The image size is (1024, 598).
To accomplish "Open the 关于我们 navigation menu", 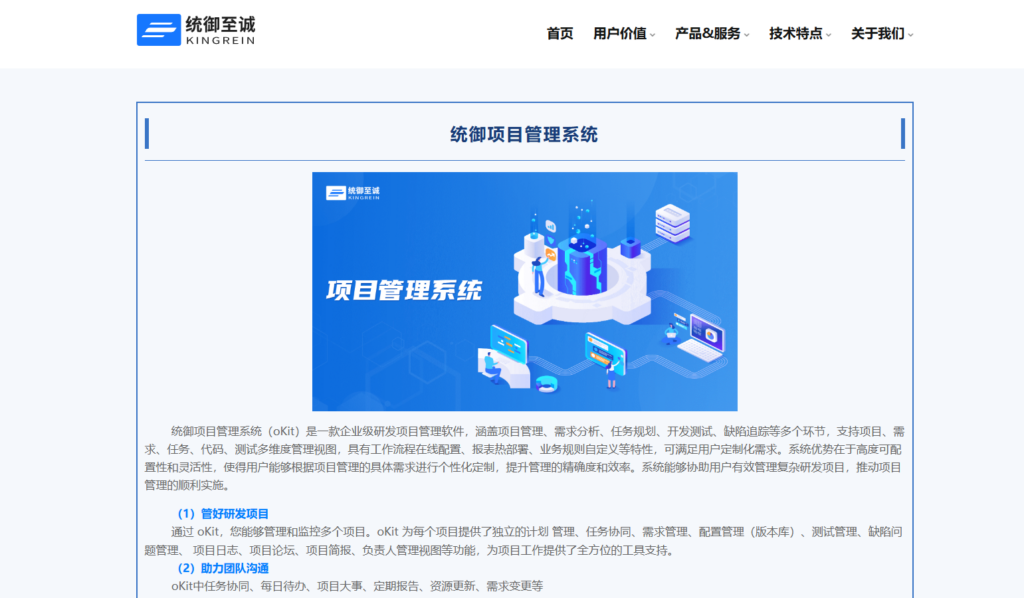I will 876,33.
